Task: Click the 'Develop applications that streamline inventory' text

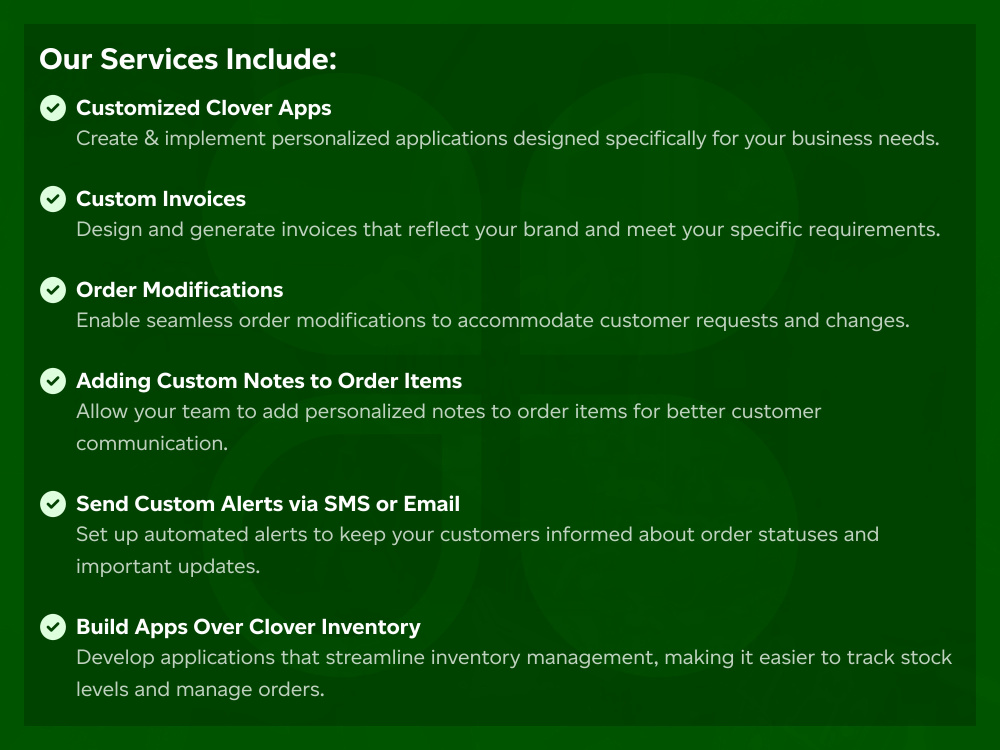Action: click(x=514, y=673)
